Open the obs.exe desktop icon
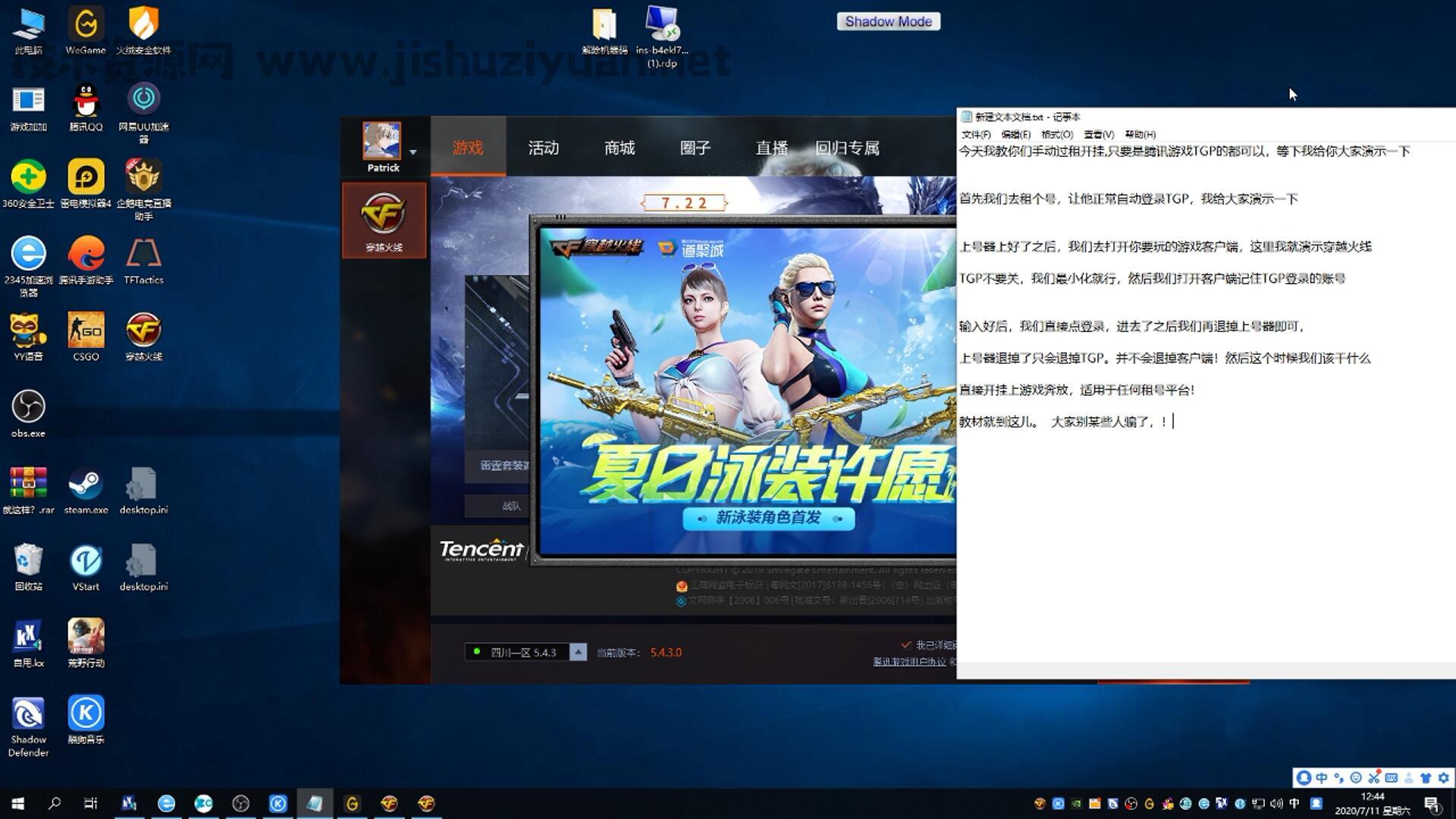The image size is (1456, 819). pos(28,413)
